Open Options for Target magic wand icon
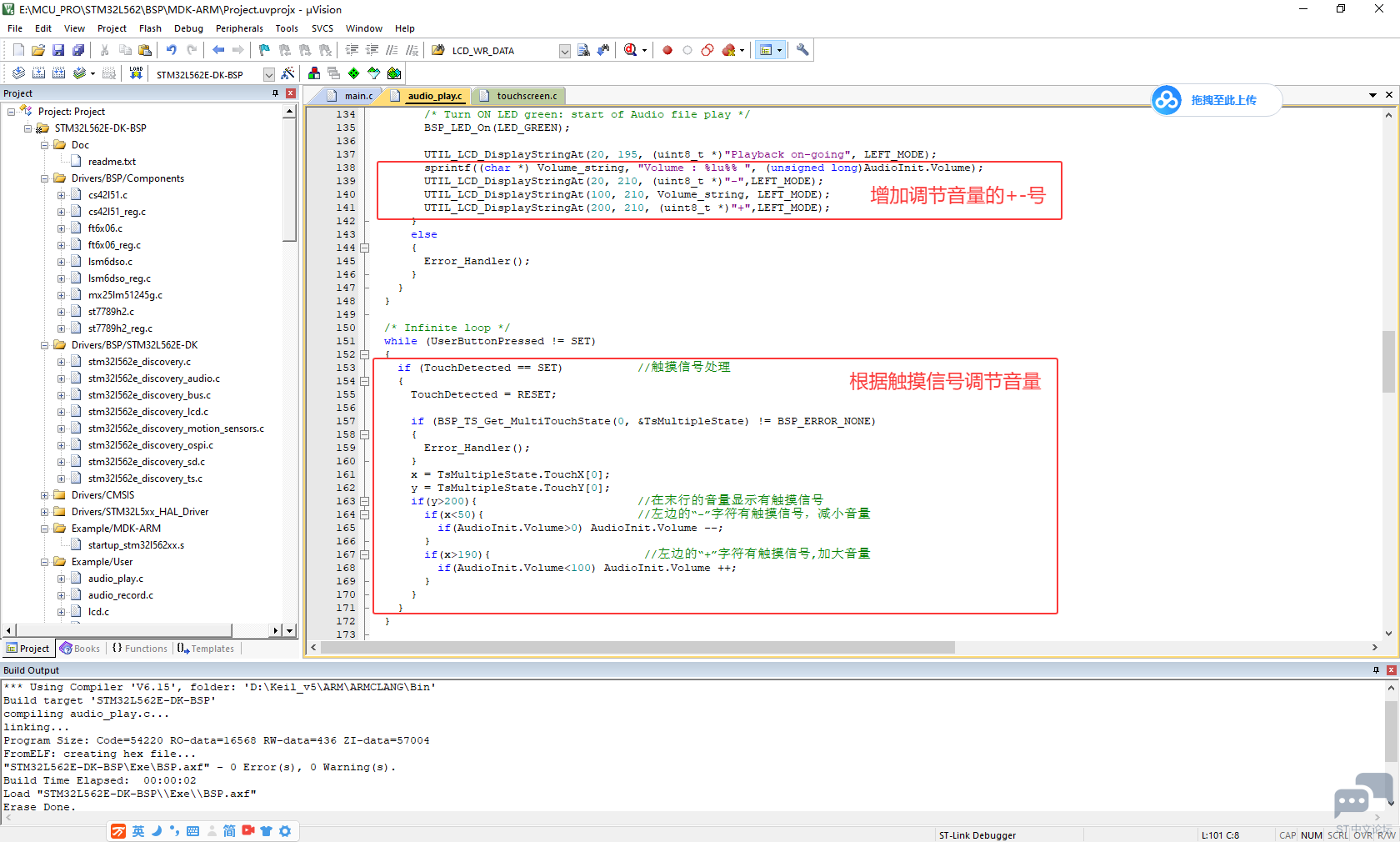 coord(287,73)
